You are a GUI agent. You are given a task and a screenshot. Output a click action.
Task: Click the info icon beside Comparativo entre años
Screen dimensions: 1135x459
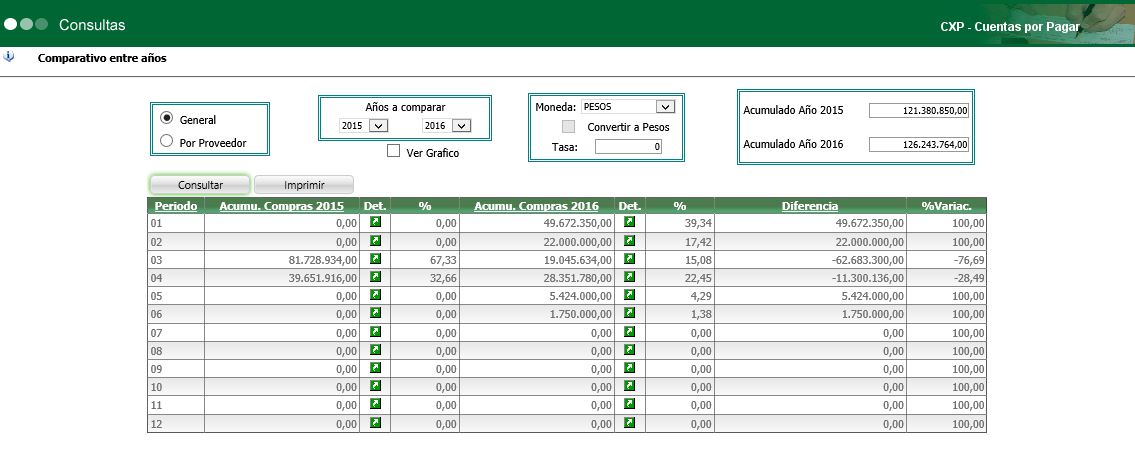[9, 56]
